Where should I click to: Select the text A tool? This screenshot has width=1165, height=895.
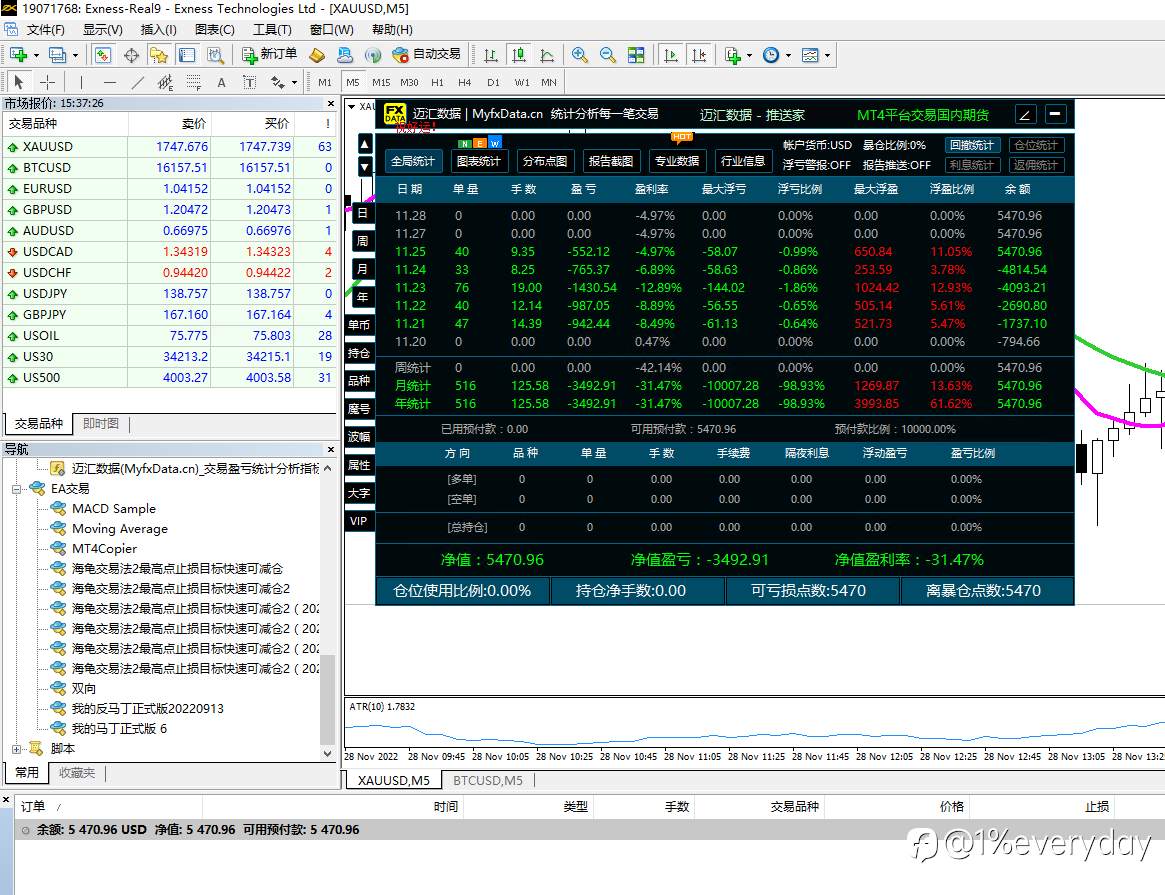tap(221, 82)
